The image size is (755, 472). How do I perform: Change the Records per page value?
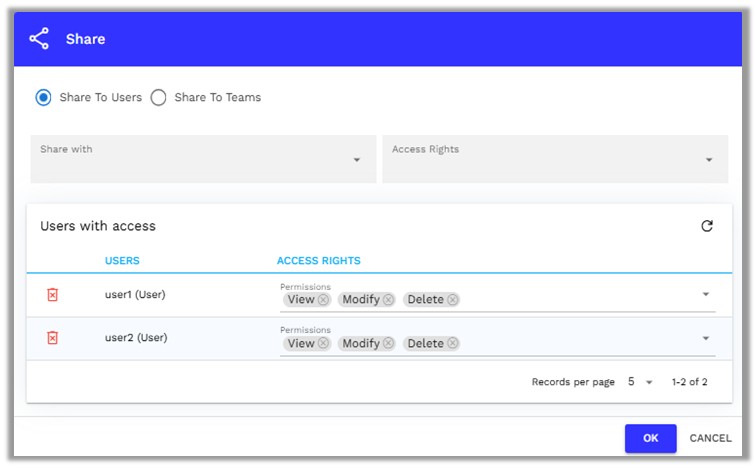640,382
